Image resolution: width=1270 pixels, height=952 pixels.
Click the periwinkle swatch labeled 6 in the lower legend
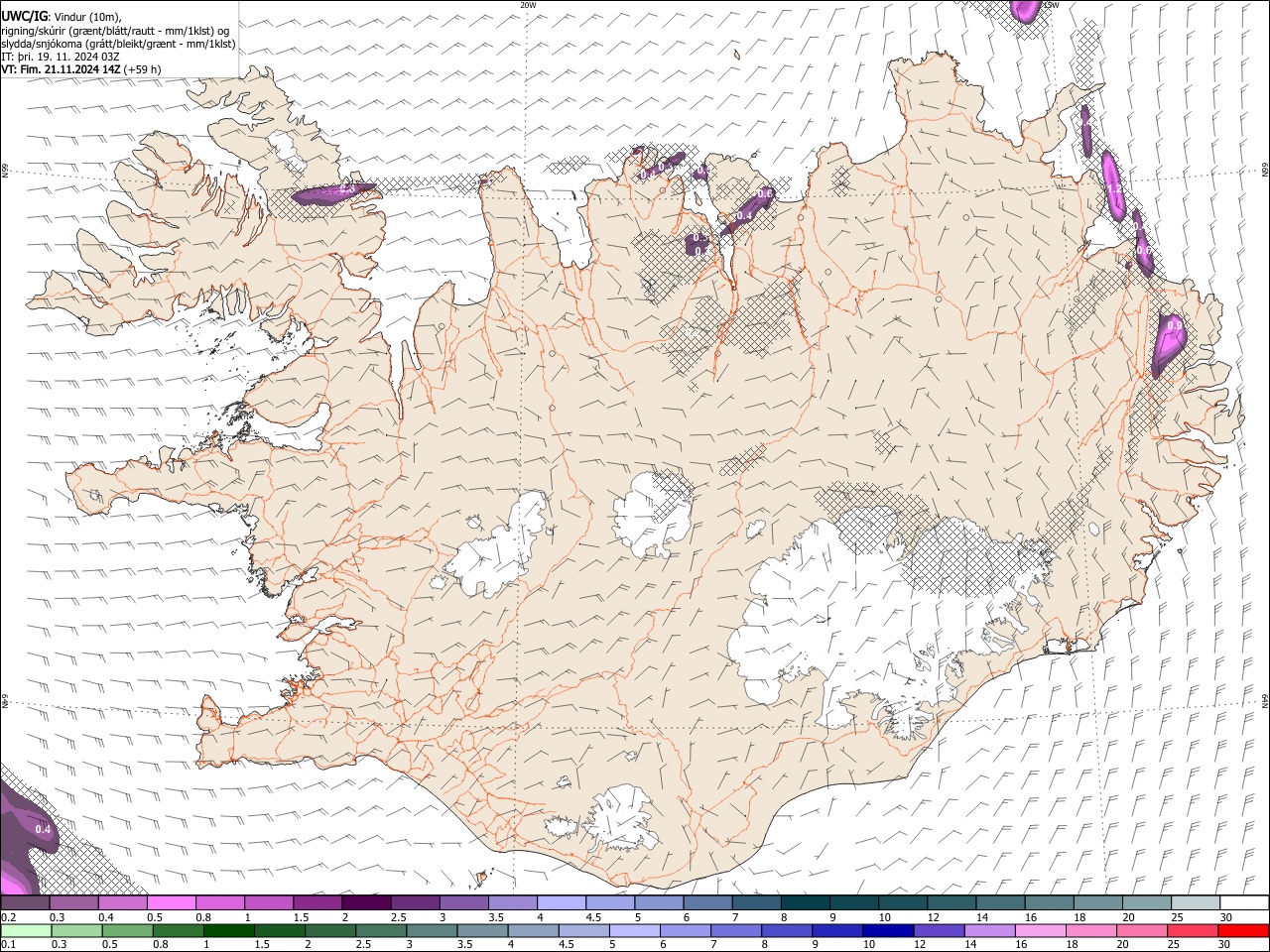click(x=685, y=930)
